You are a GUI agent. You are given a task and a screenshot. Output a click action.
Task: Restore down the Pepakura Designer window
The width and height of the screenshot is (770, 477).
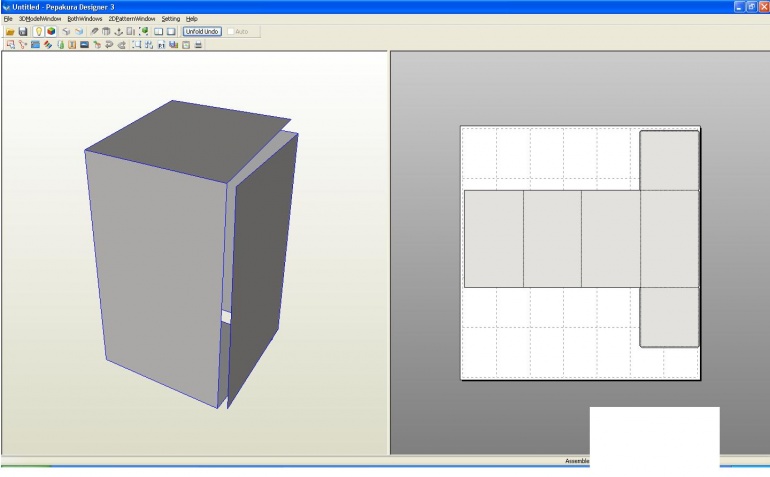click(751, 7)
